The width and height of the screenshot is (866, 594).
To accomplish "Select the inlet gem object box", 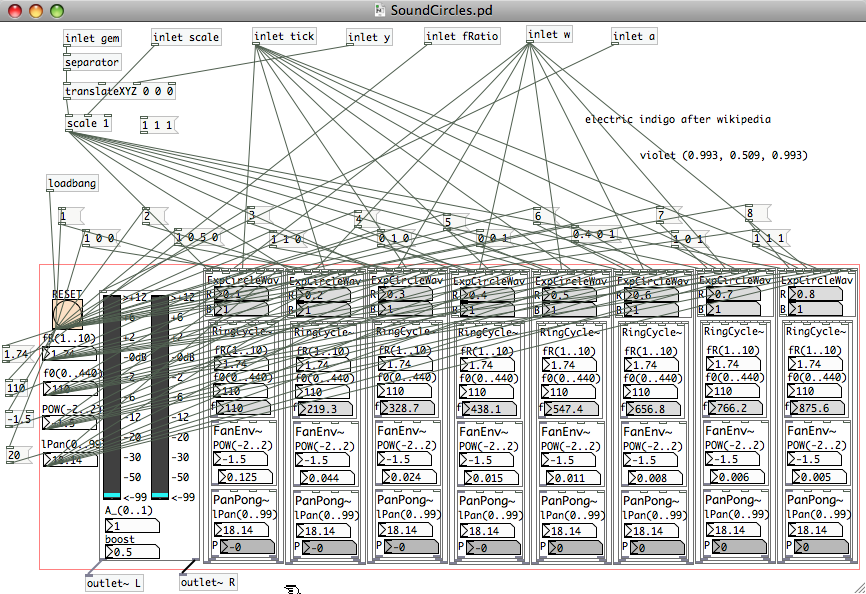I will [93, 39].
